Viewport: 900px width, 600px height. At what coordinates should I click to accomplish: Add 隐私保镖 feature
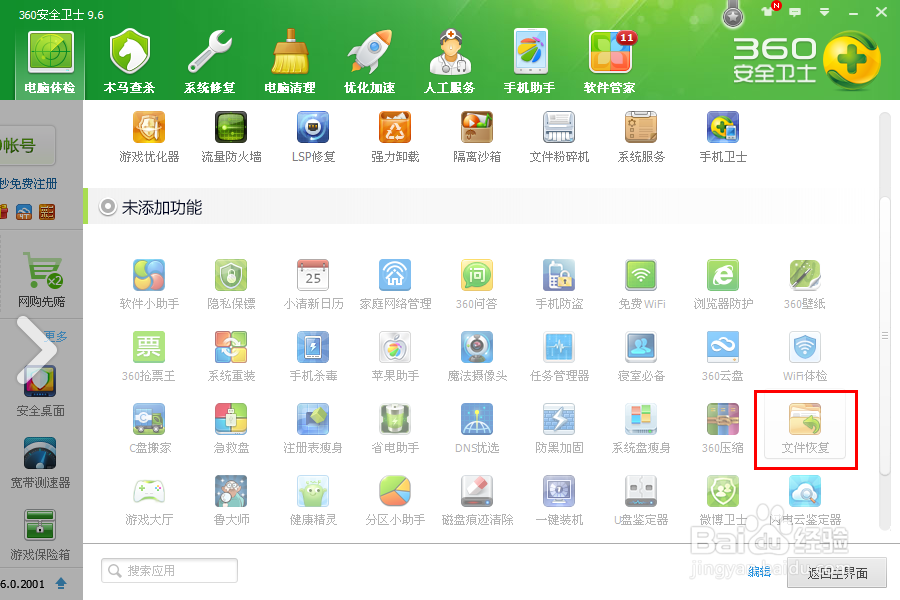point(231,284)
